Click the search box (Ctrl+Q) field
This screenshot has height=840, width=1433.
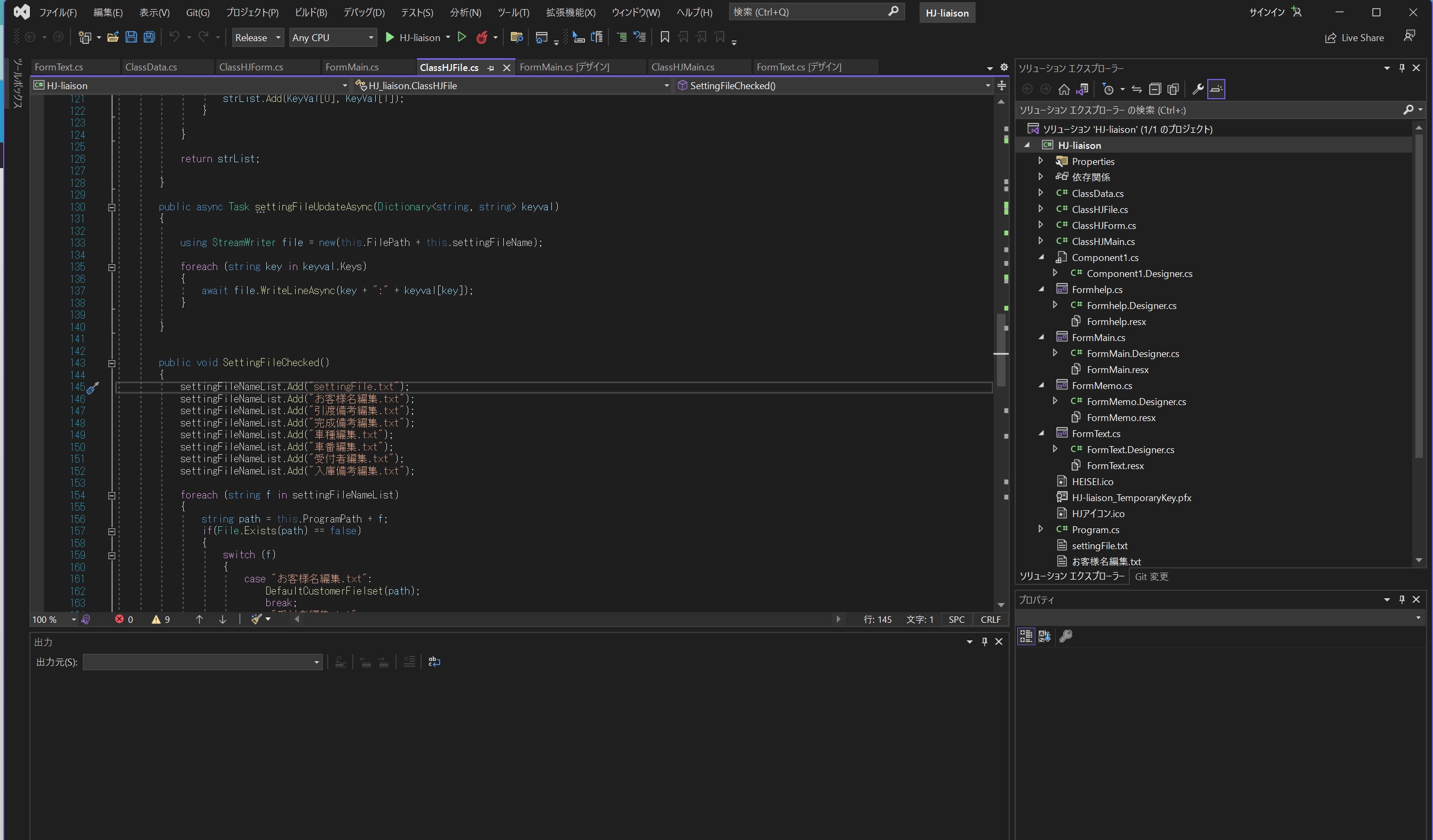[807, 12]
